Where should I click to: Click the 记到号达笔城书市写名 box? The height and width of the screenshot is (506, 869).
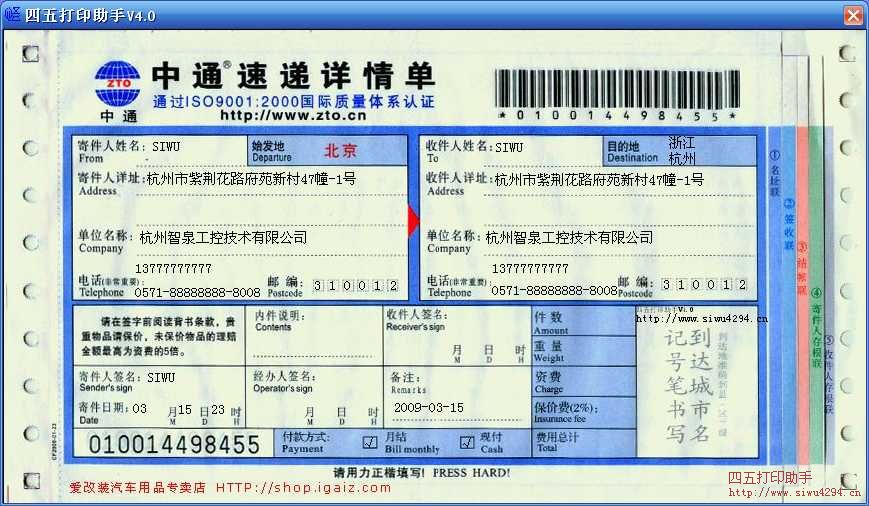click(x=687, y=386)
